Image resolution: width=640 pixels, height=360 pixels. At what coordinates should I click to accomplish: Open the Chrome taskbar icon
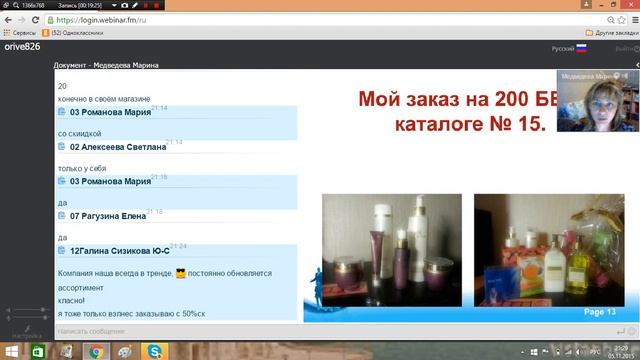pos(96,351)
